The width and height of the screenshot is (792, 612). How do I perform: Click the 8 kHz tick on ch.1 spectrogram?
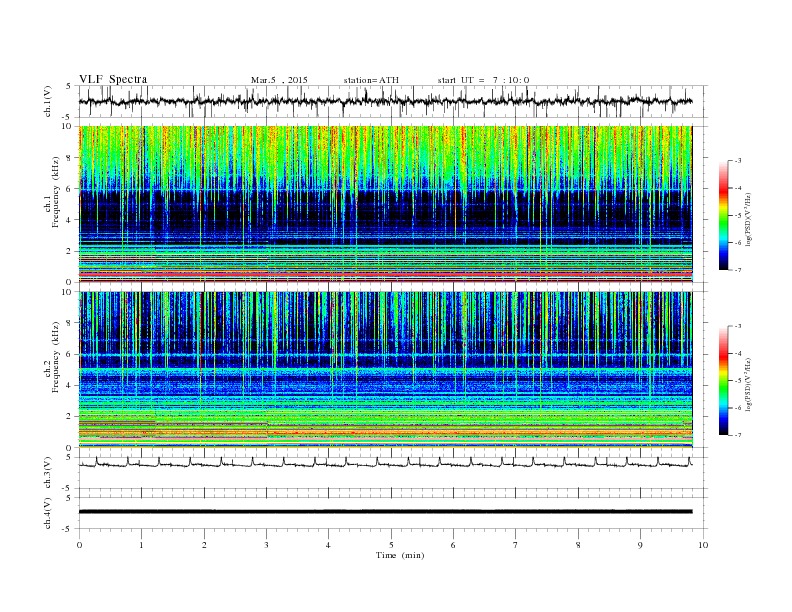[x=69, y=158]
